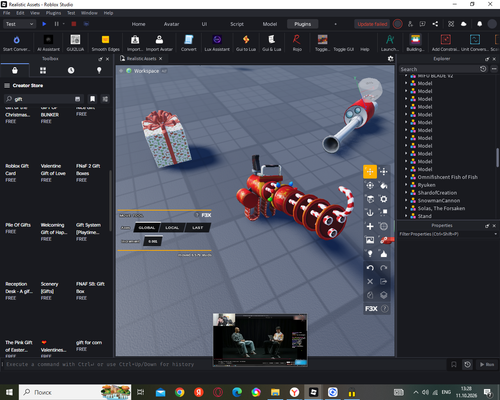Open the F3X help question mark
The width and height of the screenshot is (500, 400).
click(x=385, y=309)
